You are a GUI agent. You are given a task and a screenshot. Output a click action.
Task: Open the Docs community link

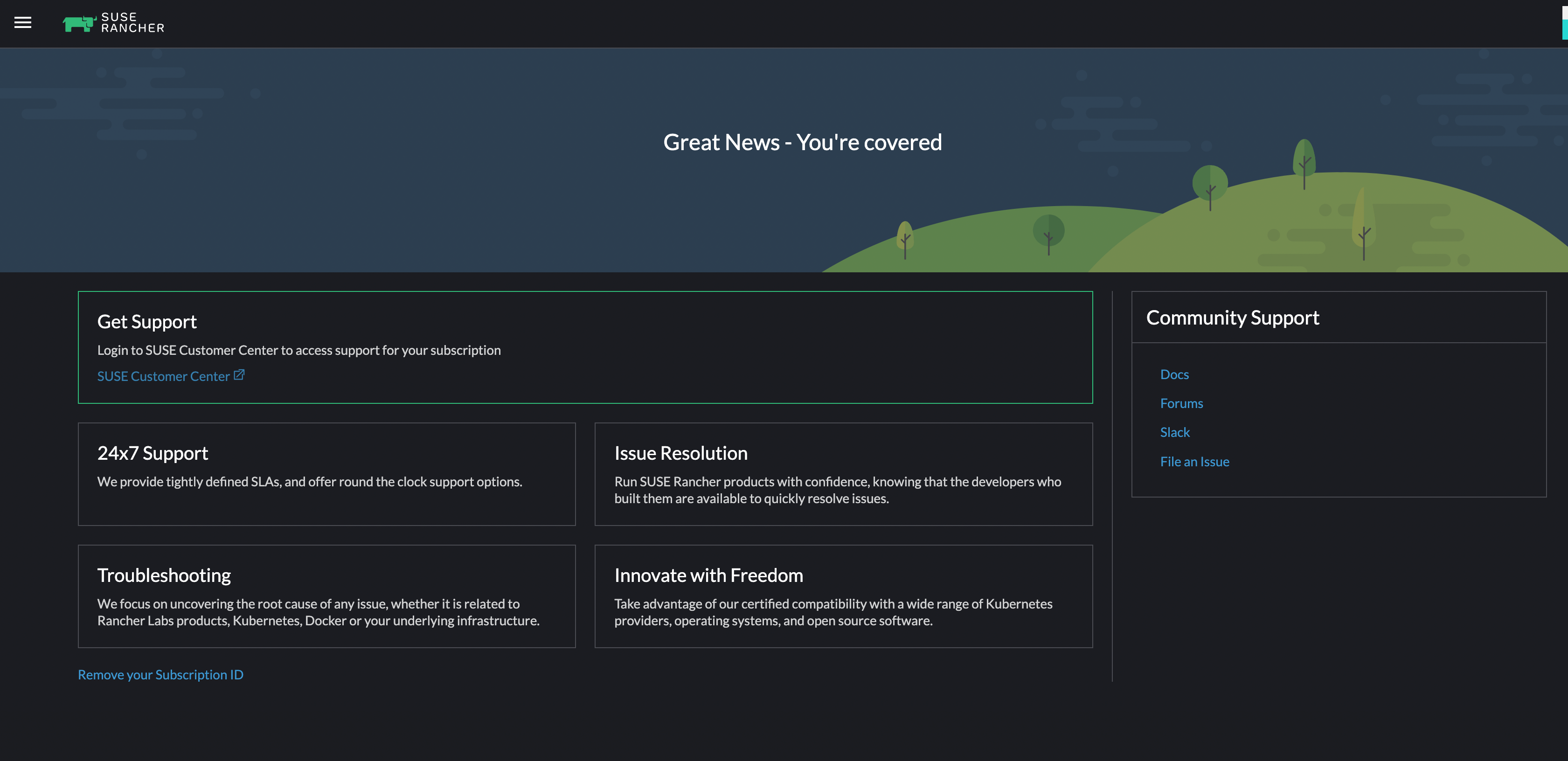click(1174, 374)
